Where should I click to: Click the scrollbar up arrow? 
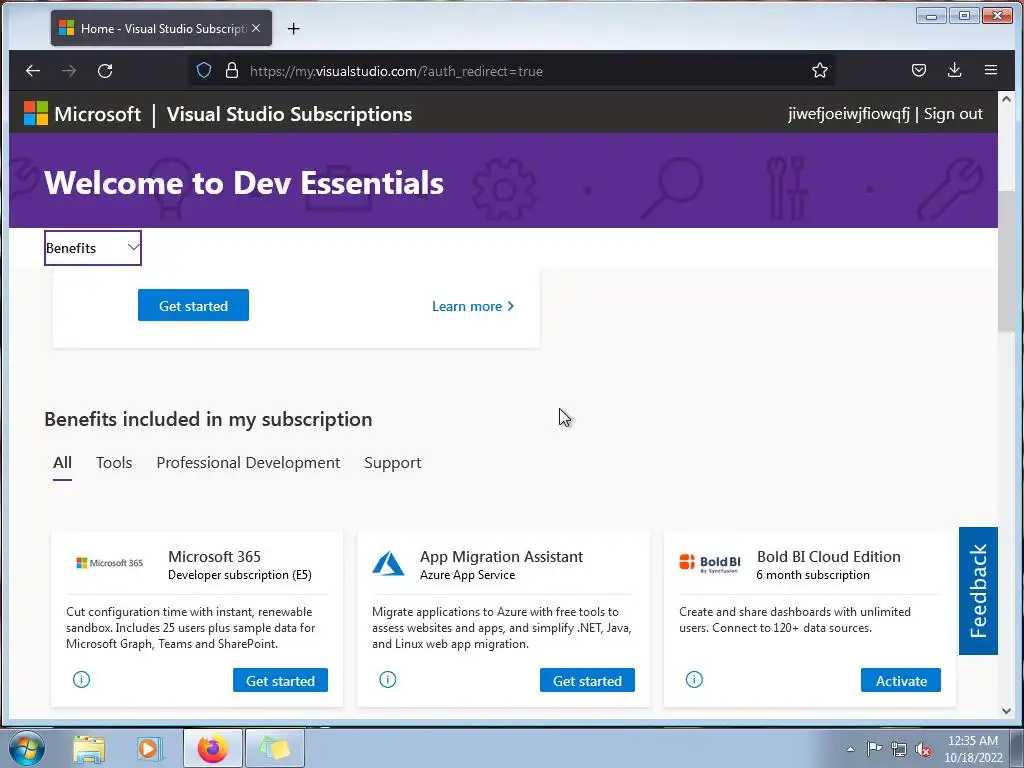coord(1006,99)
